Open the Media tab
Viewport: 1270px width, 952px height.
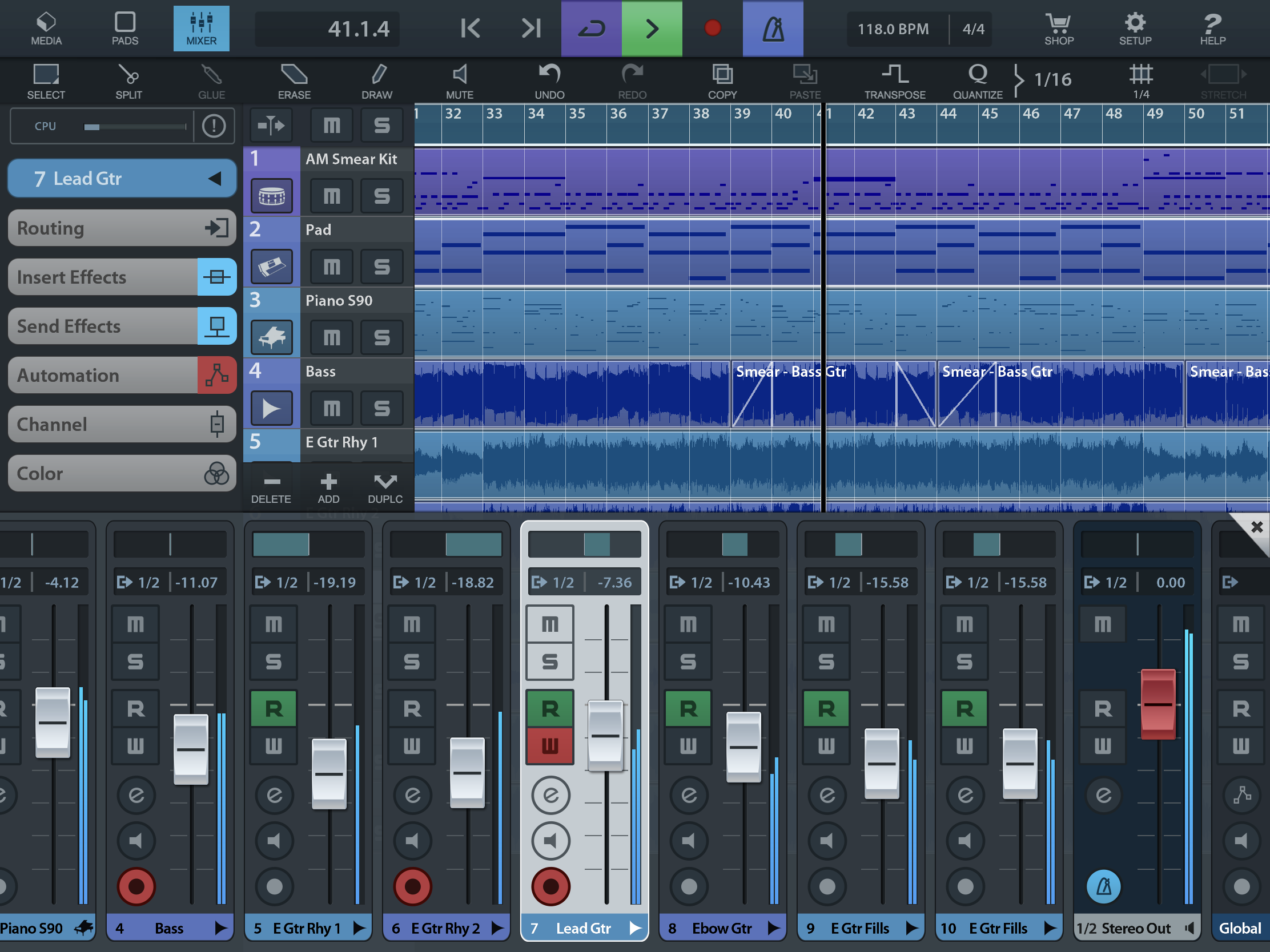[46, 29]
